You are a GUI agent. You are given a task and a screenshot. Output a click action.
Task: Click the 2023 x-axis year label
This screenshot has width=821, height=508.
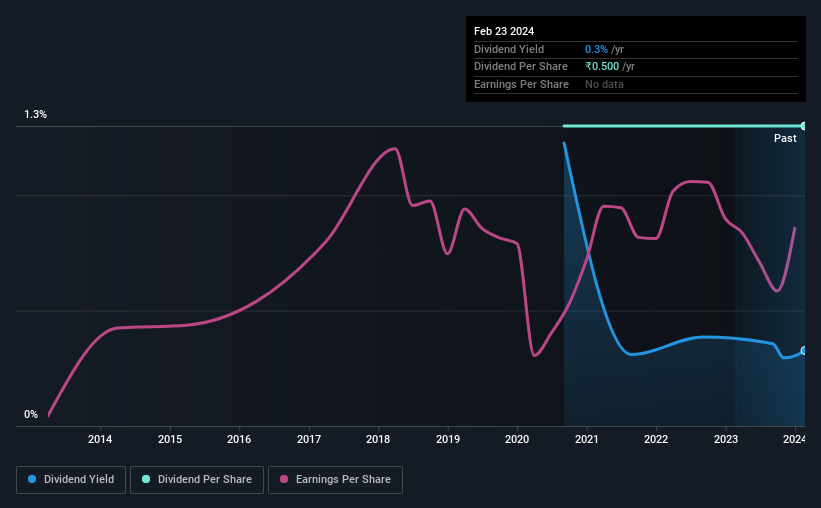(x=726, y=439)
